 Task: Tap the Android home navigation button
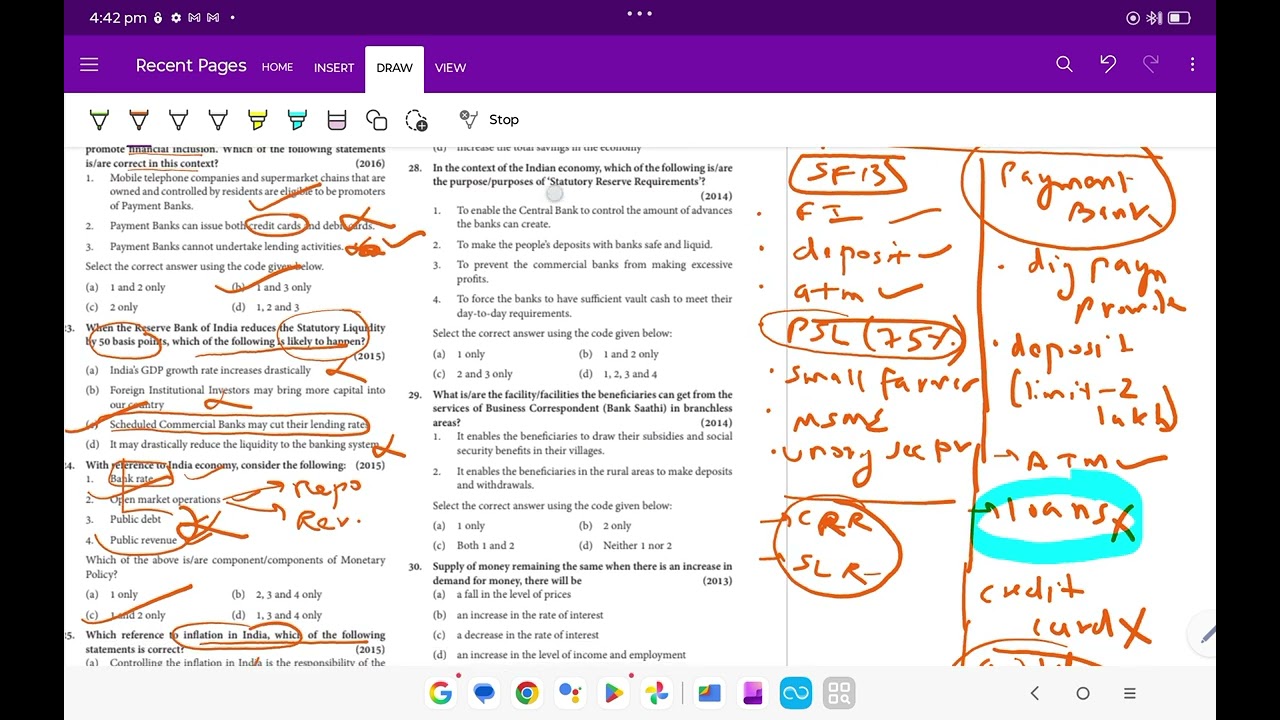(1082, 693)
